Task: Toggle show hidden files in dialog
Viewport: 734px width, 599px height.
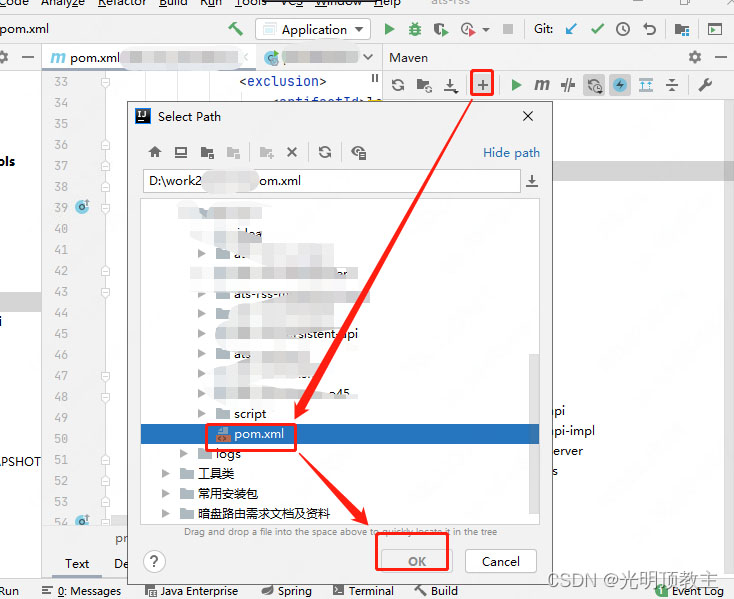Action: pyautogui.click(x=359, y=153)
